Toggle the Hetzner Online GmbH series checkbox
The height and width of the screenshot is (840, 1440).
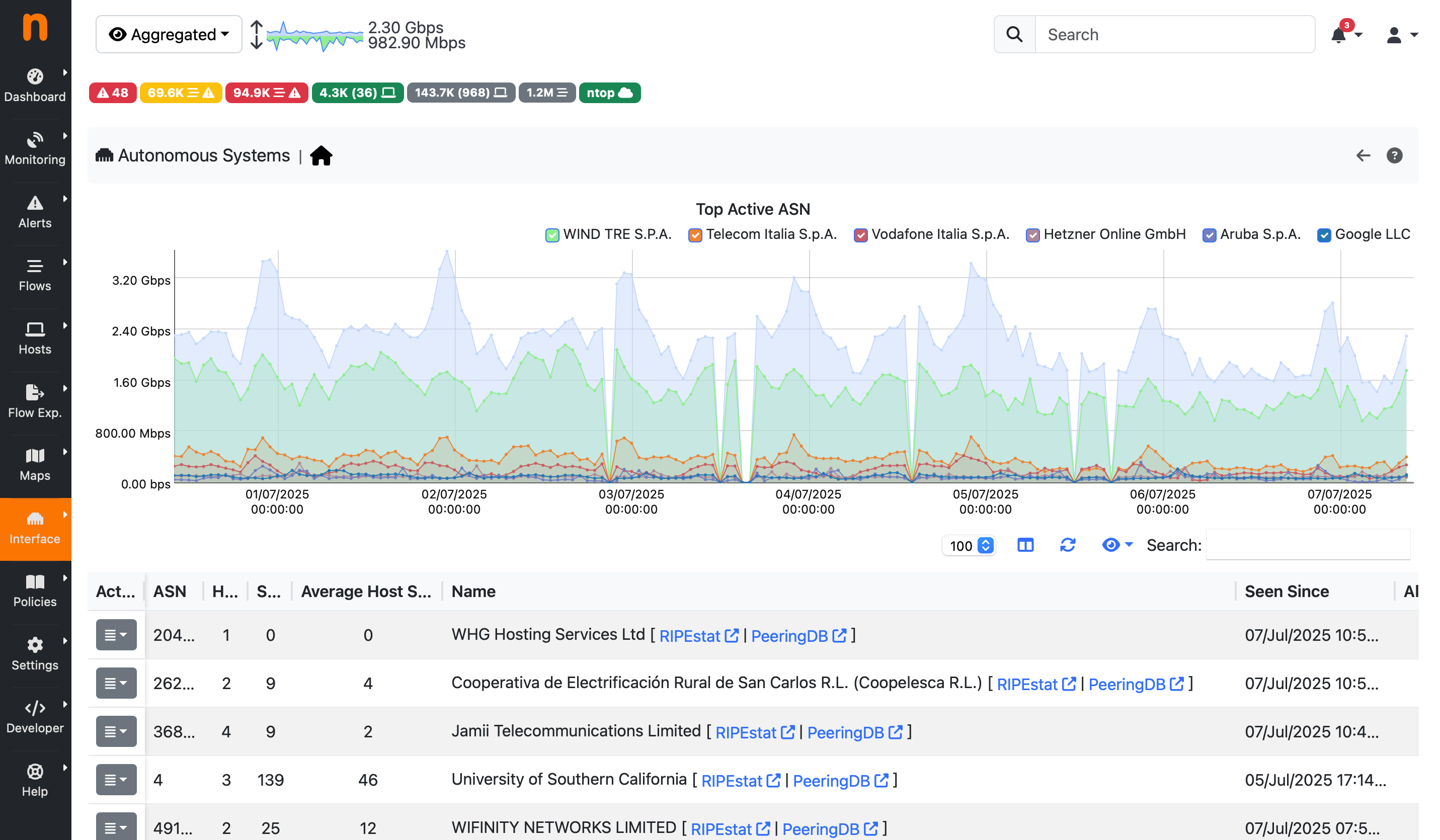click(1032, 235)
